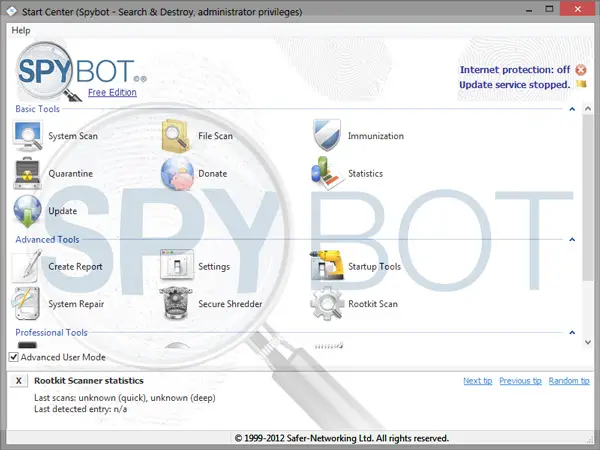
Task: Collapse the Basic Tools section
Action: click(572, 109)
